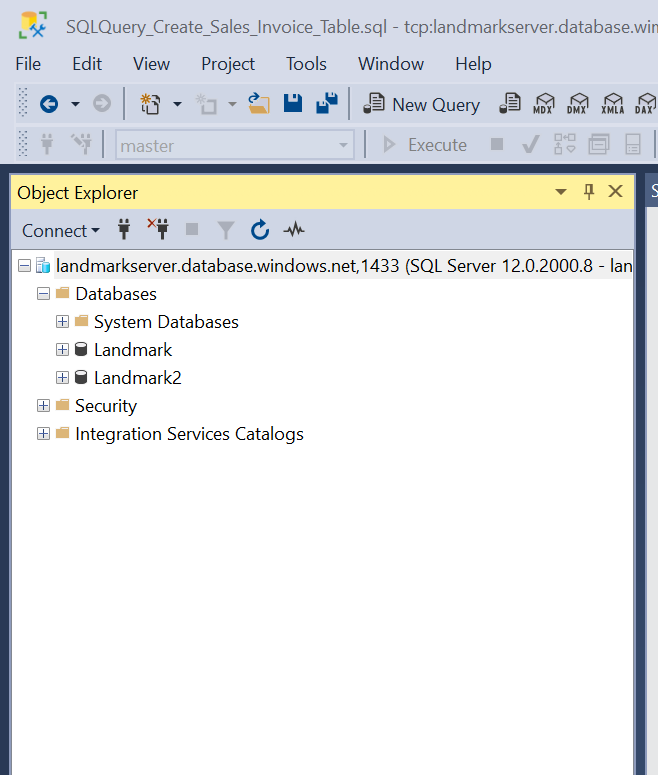The image size is (658, 775).
Task: Click the New Query button
Action: pos(422,104)
